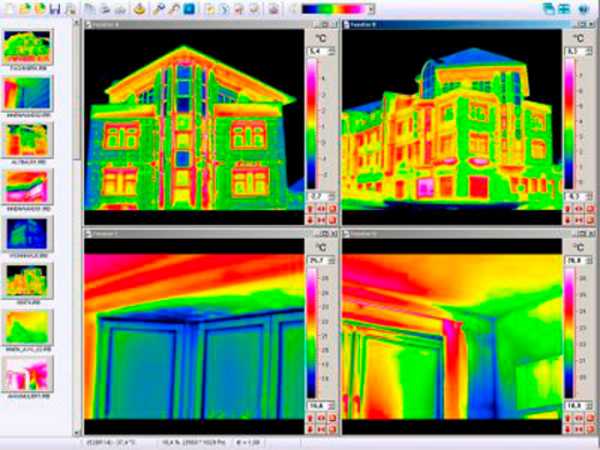Screen dimensions: 600x450
Task: Click max temperature field of bottom-right image
Action: click(572, 264)
